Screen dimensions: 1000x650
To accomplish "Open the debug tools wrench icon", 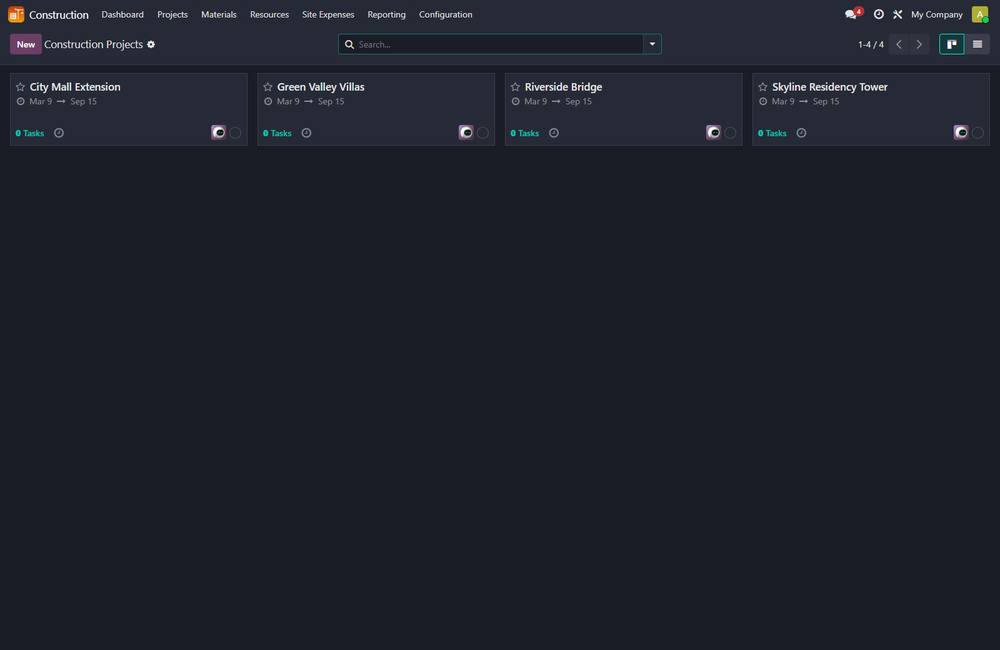I will pos(897,14).
